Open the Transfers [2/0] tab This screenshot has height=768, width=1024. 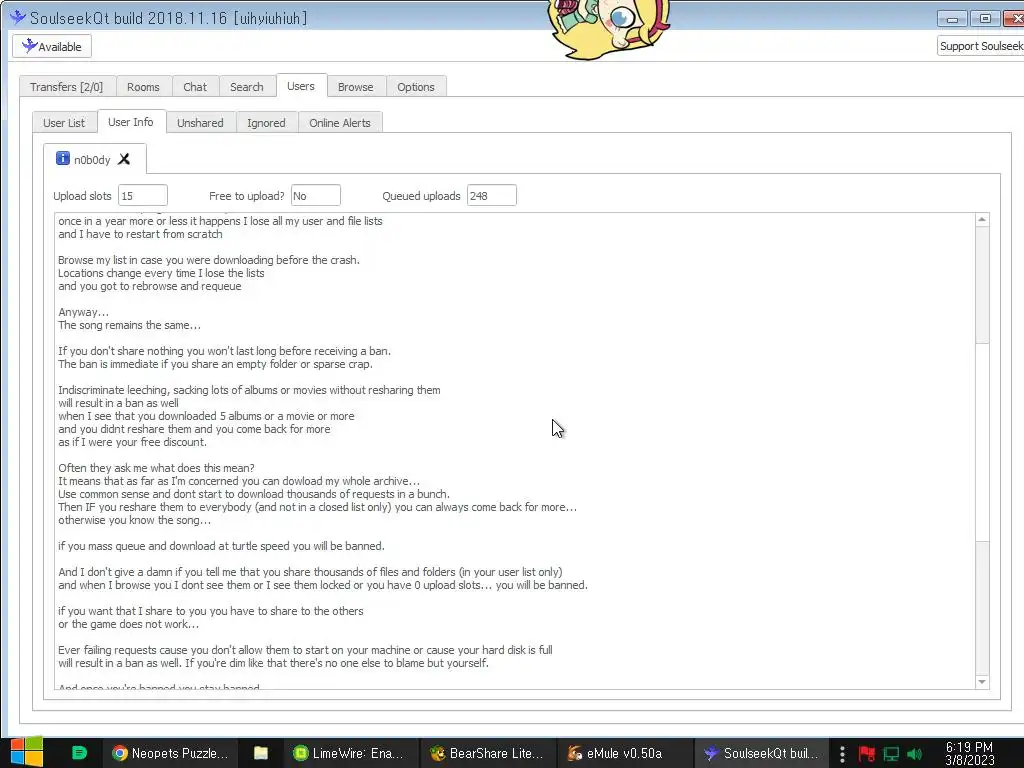click(67, 87)
